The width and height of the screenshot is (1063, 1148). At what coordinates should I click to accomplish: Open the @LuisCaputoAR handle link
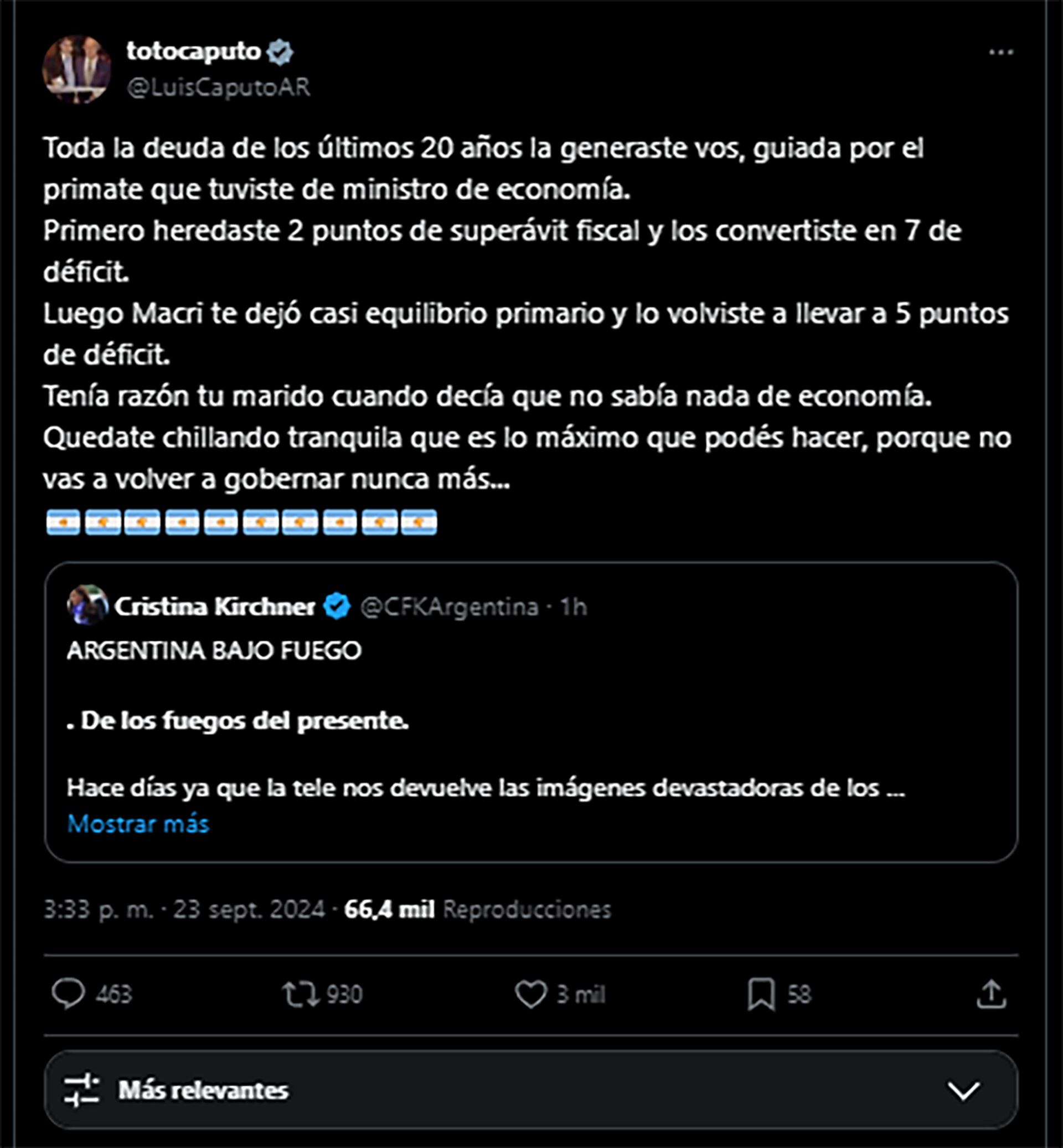(218, 87)
